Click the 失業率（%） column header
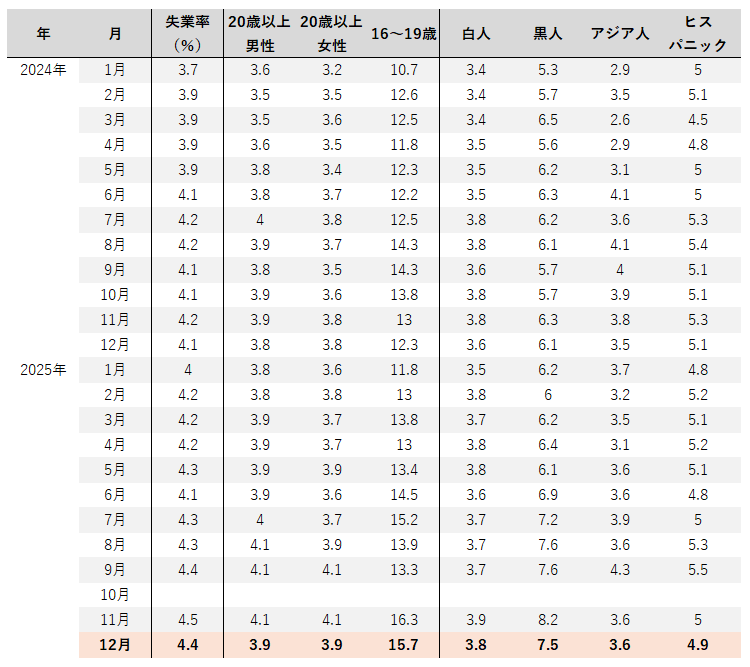Viewport: 750px width, 667px height. tap(187, 33)
